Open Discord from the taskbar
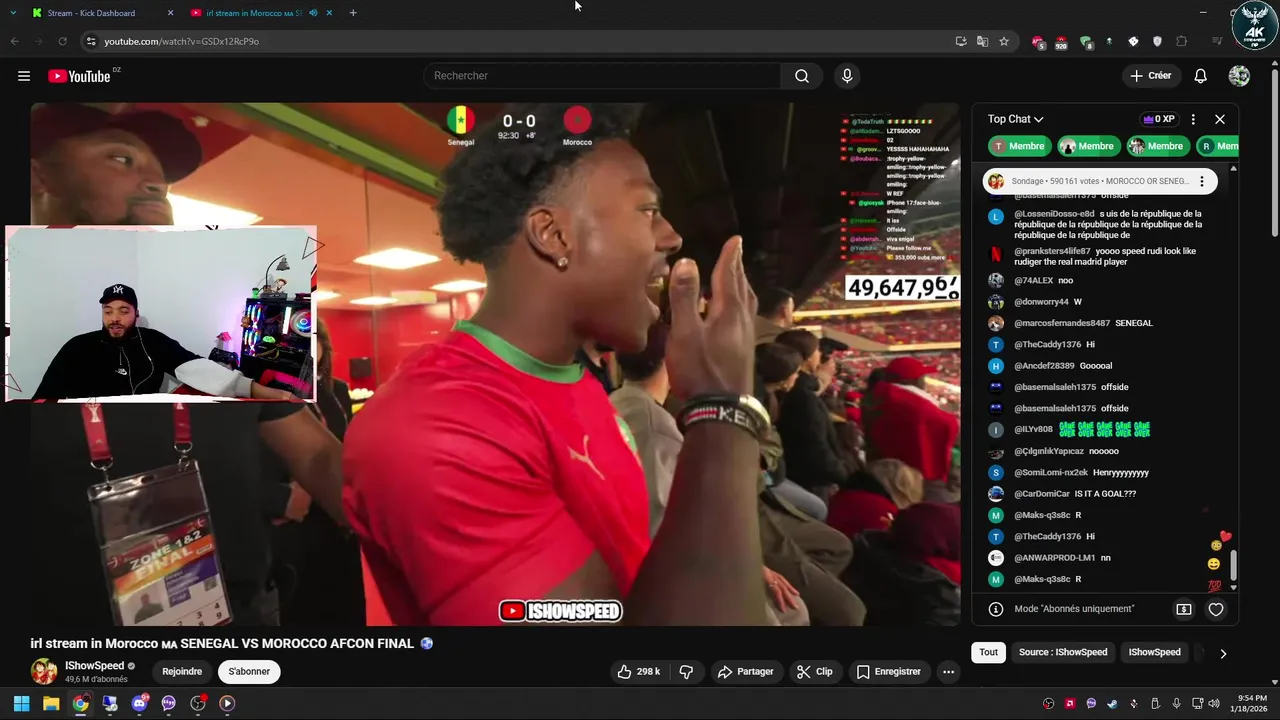Image resolution: width=1280 pixels, height=720 pixels. pos(139,703)
